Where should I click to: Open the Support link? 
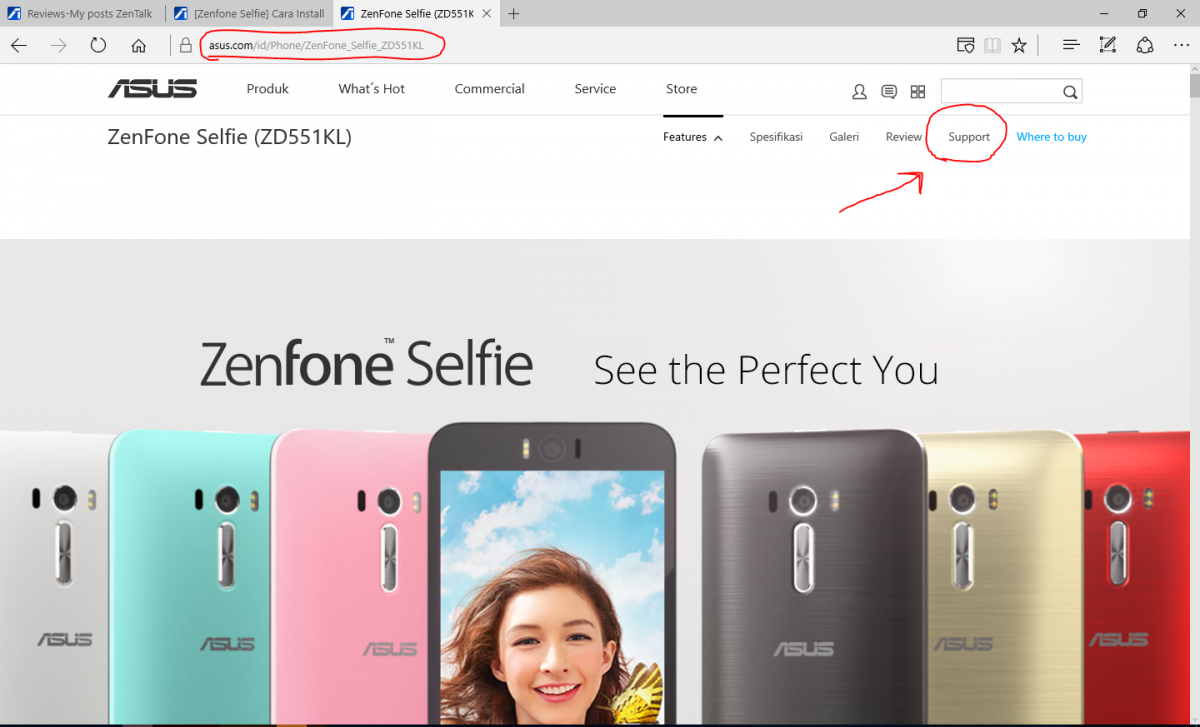(969, 137)
